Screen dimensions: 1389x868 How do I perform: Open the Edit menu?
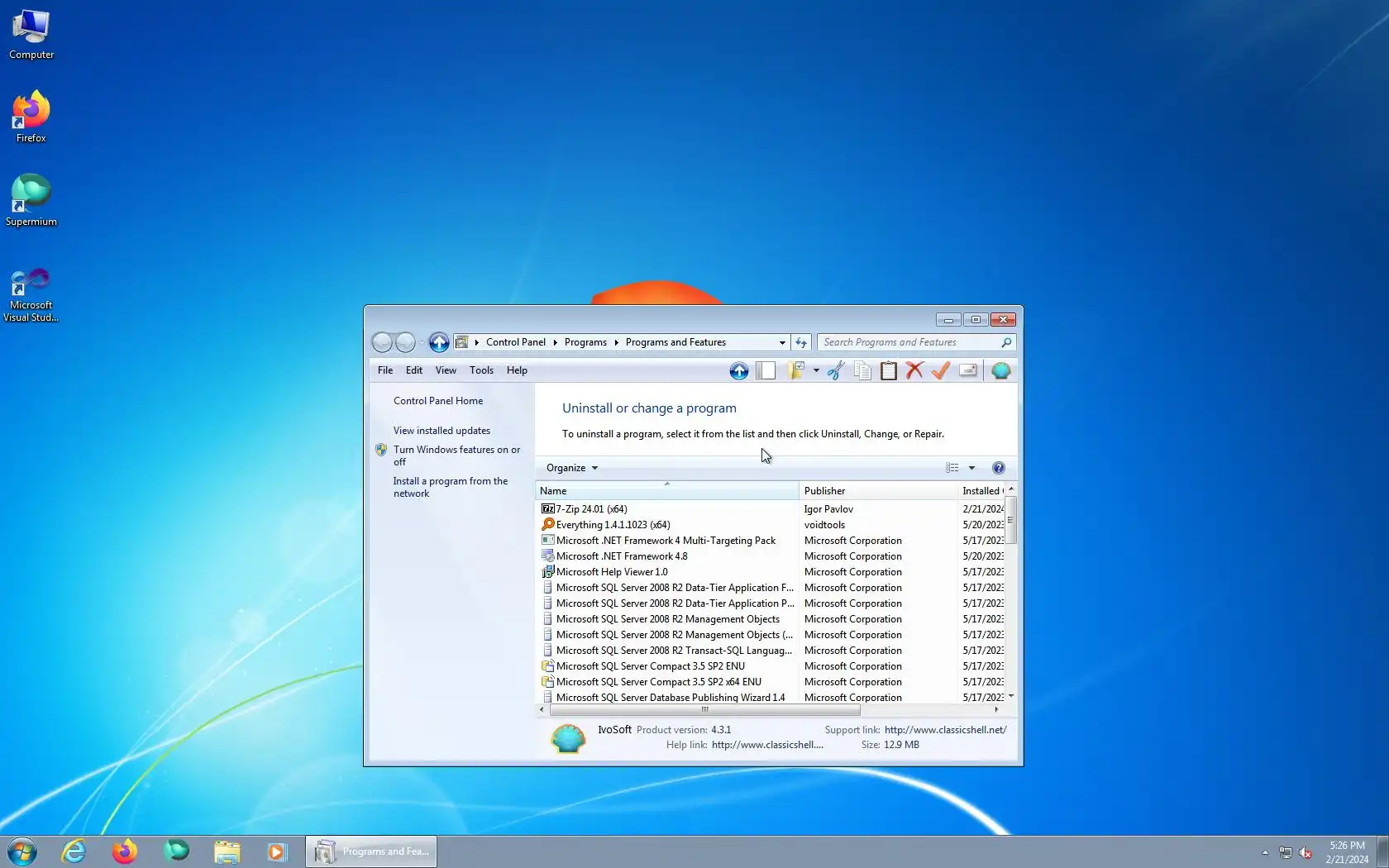pyautogui.click(x=414, y=370)
